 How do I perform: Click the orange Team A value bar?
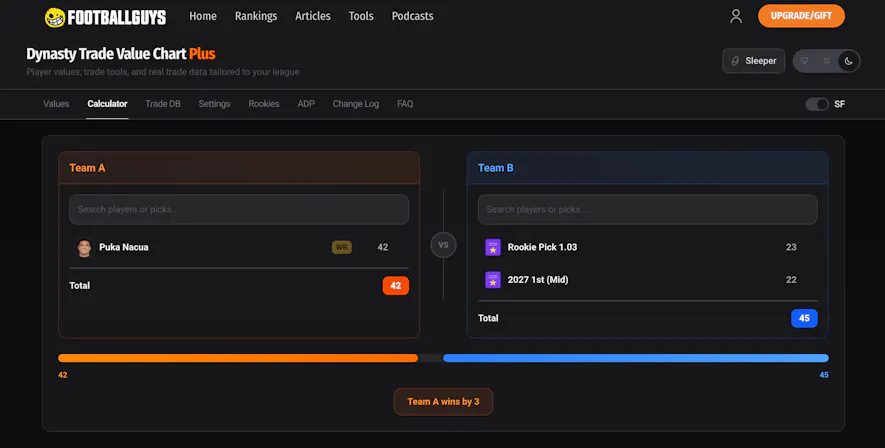coord(238,358)
